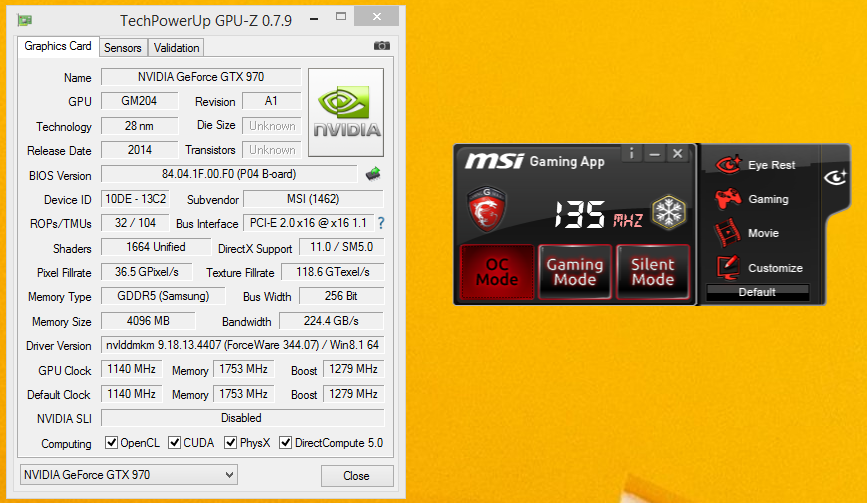
Task: Toggle the DirectCompute 5.0 checkbox
Action: click(285, 443)
